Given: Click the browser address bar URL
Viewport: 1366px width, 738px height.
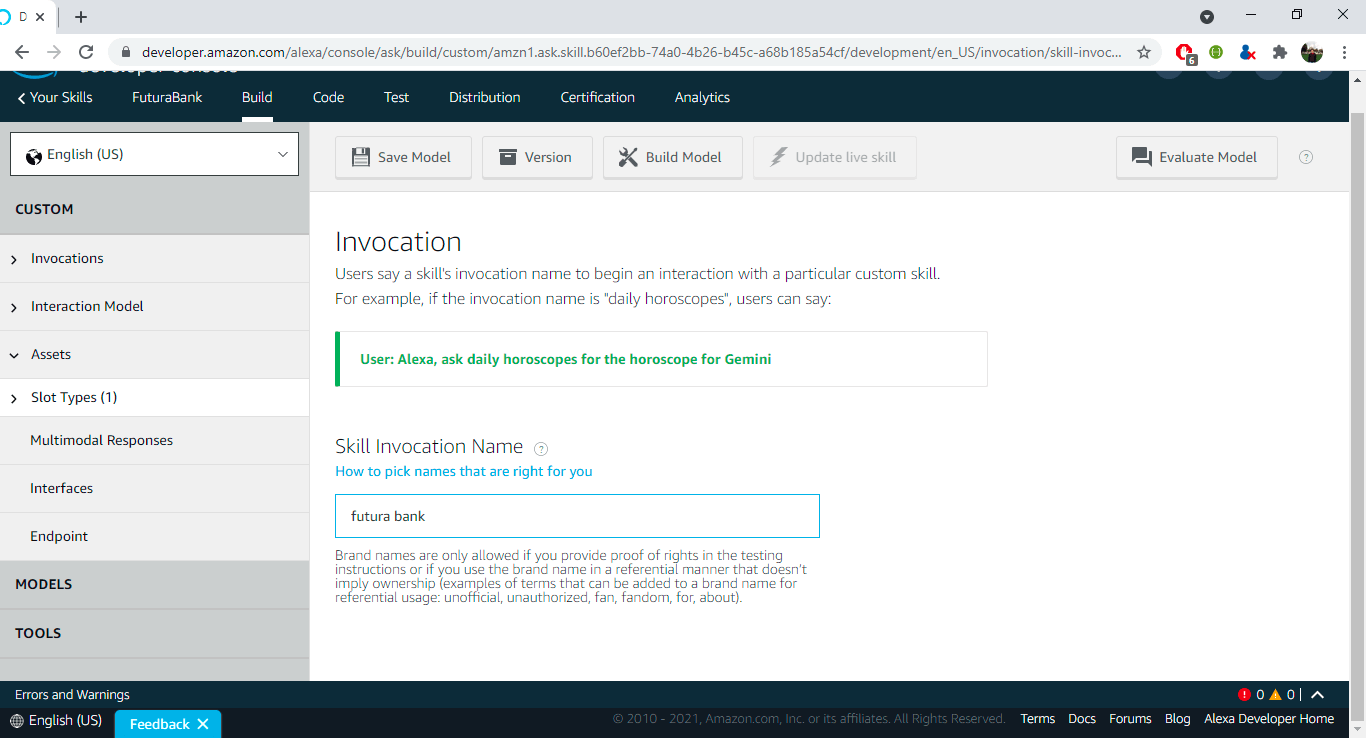Looking at the screenshot, I should tap(632, 52).
